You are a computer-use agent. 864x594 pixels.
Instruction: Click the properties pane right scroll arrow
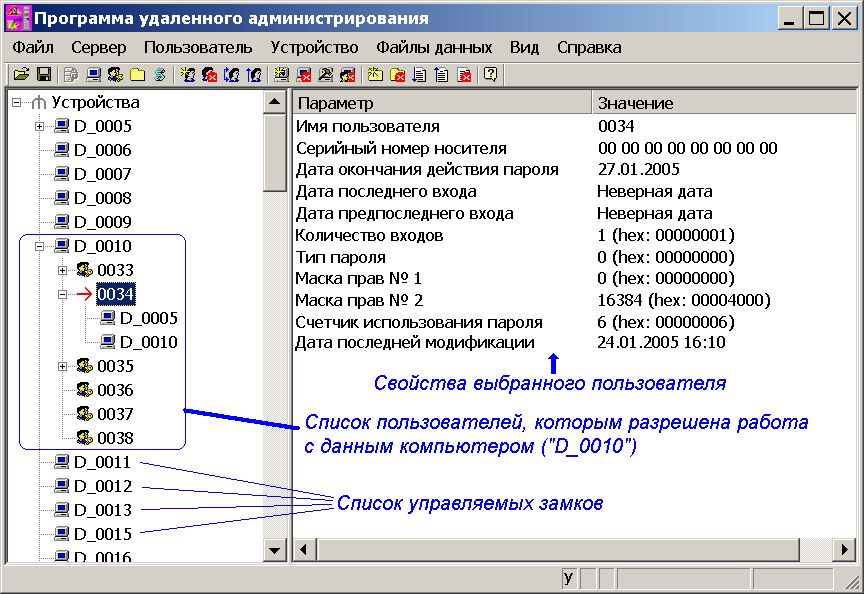pyautogui.click(x=845, y=549)
